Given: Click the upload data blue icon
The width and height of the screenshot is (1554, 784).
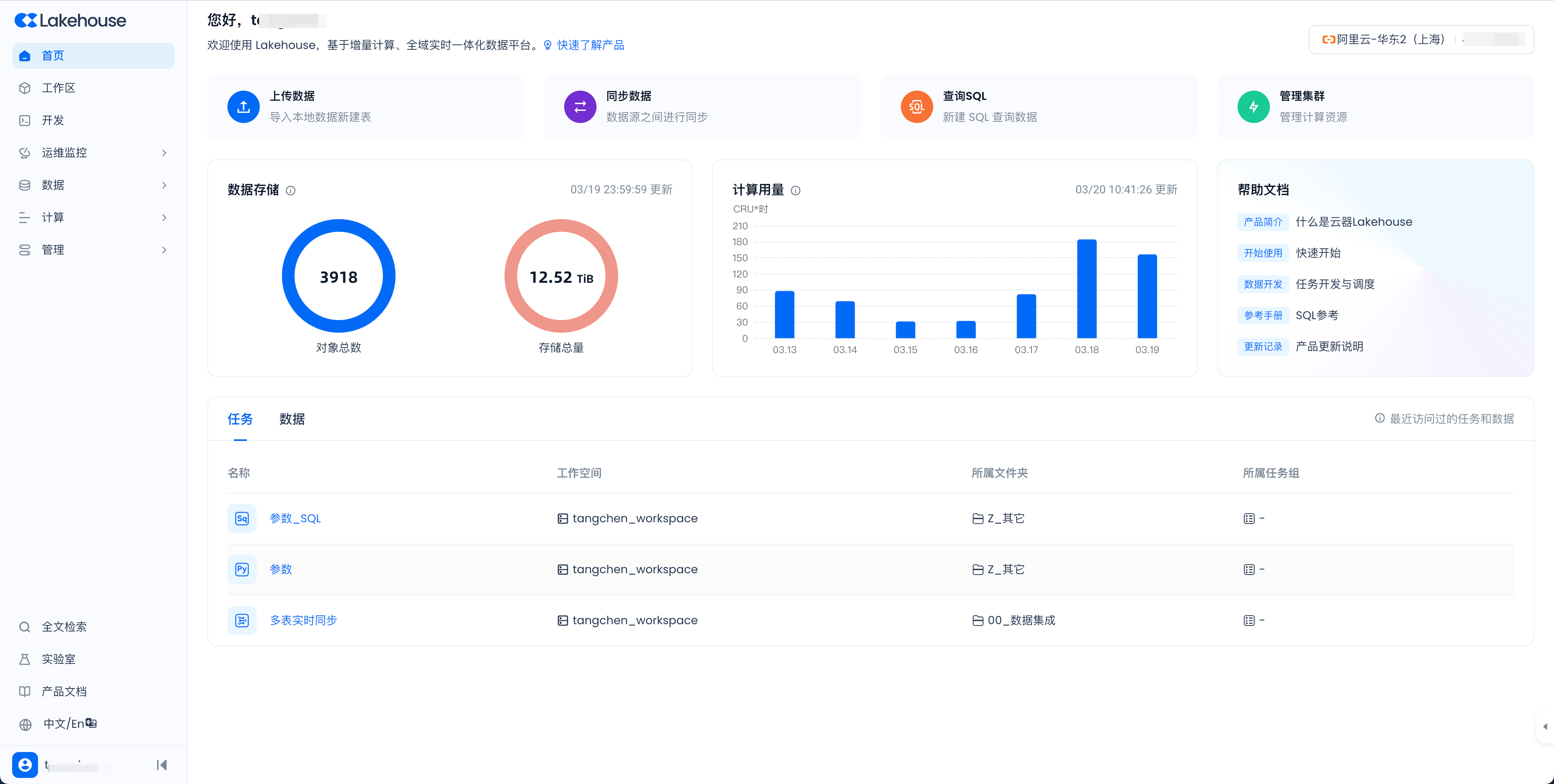Looking at the screenshot, I should (243, 107).
